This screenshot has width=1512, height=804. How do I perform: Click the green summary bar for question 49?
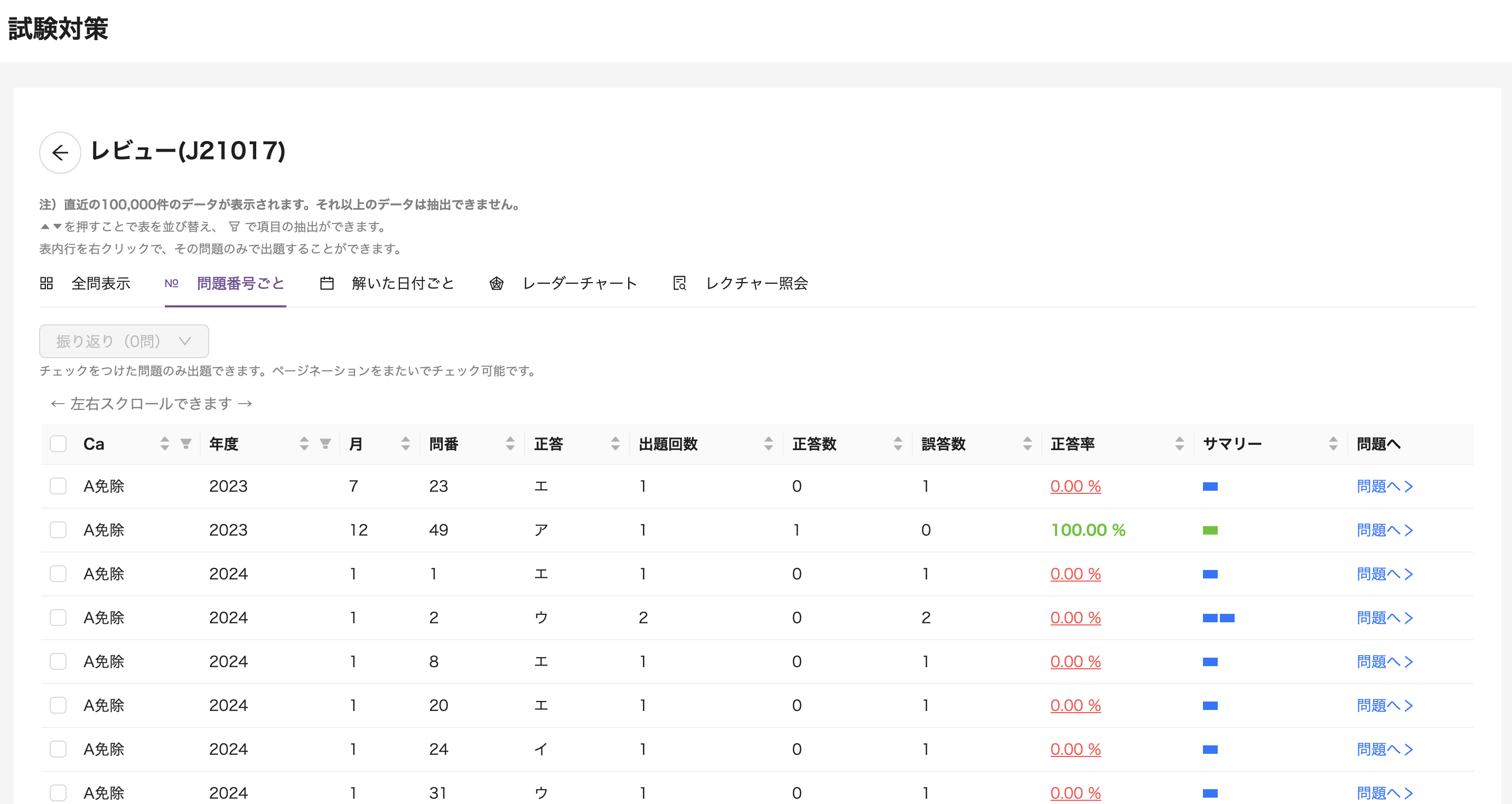pos(1210,530)
